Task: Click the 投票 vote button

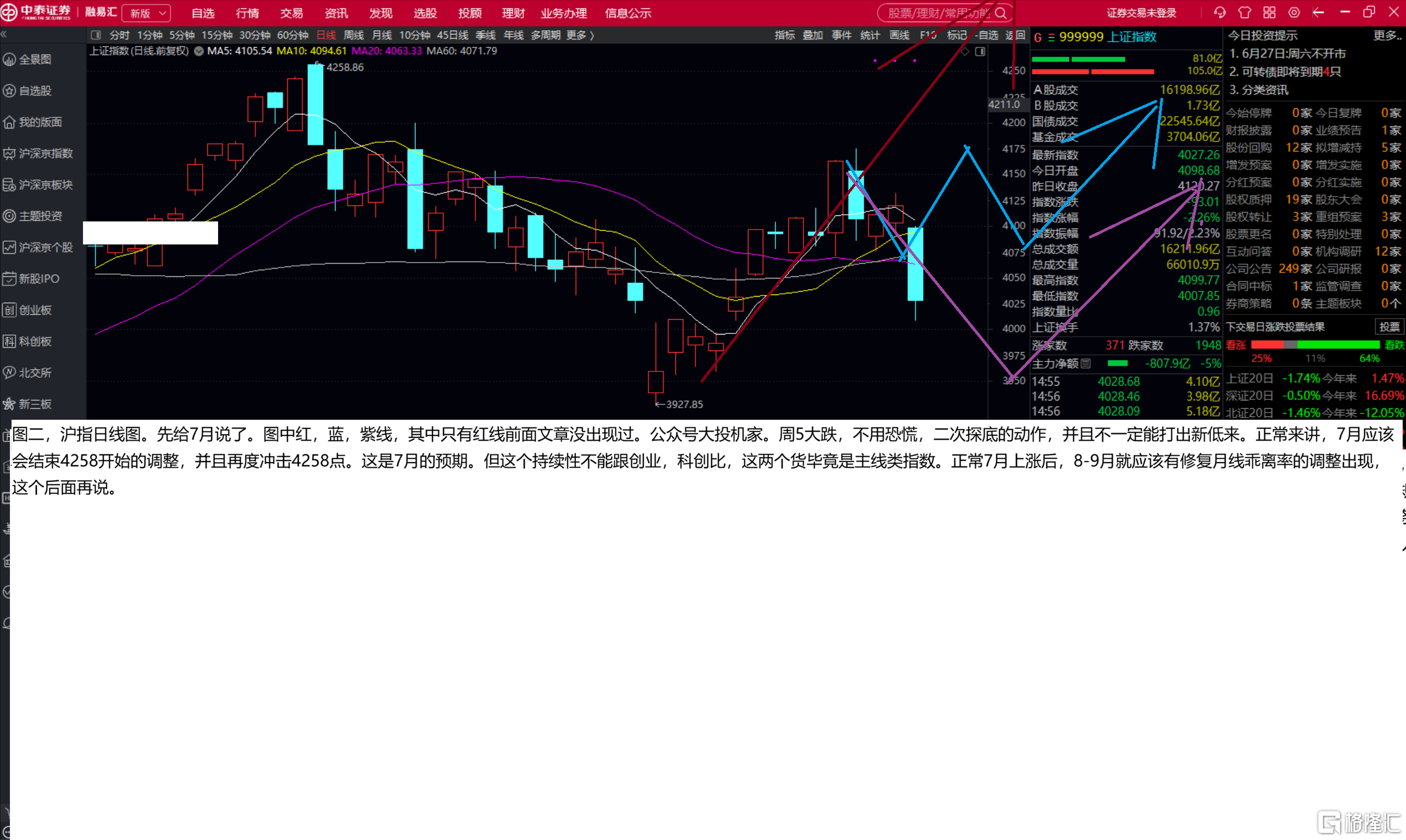Action: point(1389,326)
